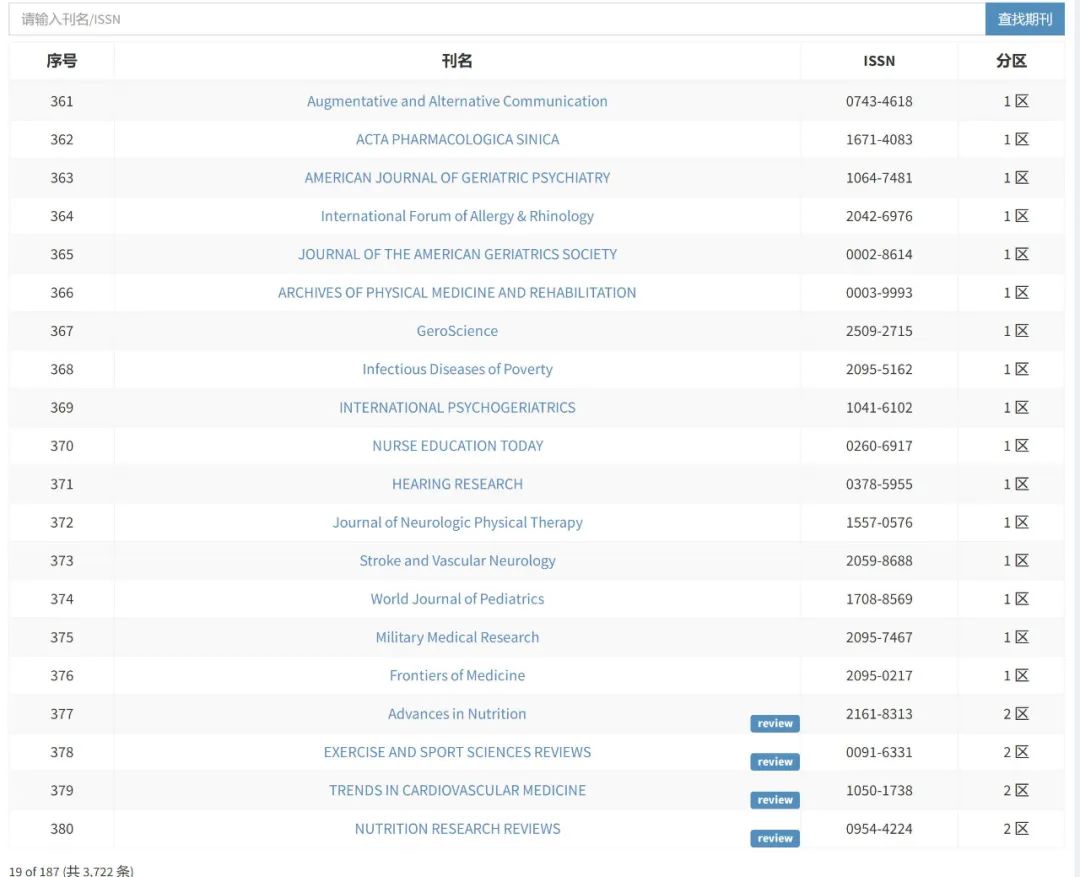Select American Journal of Geriatric Psychiatry link
Viewport: 1080px width, 877px height.
click(457, 178)
